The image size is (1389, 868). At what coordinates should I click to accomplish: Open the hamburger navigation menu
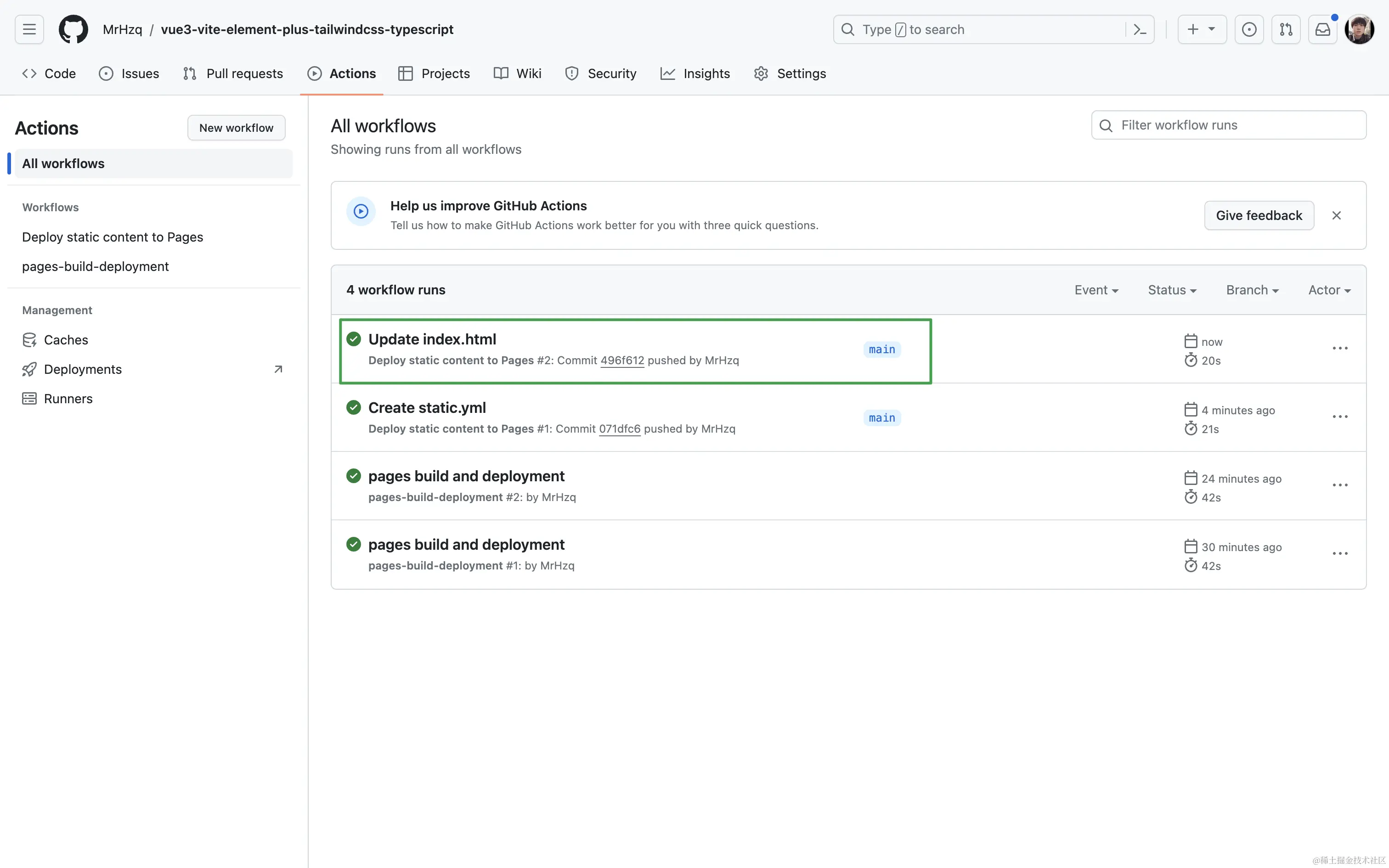pyautogui.click(x=29, y=29)
